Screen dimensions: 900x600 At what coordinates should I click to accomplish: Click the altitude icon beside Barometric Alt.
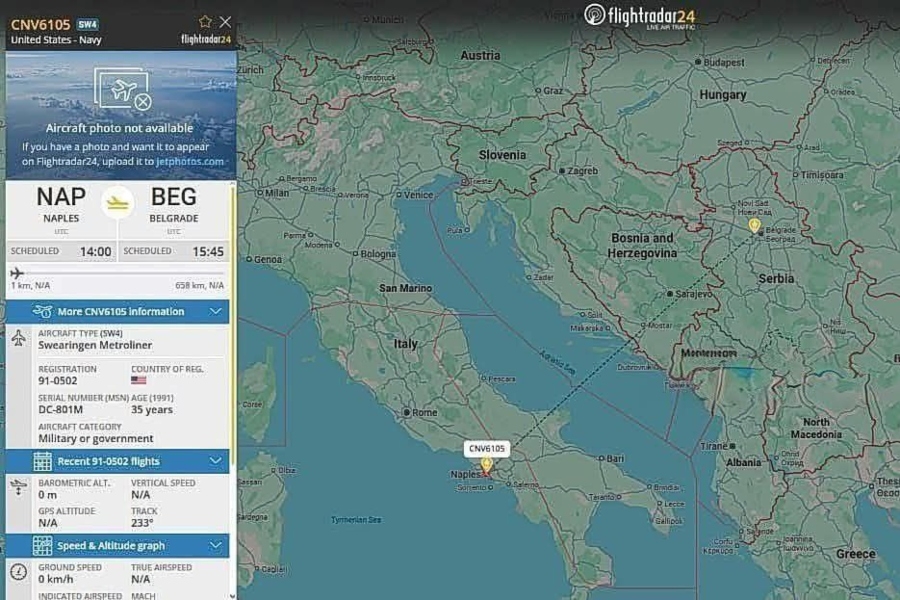(19, 488)
